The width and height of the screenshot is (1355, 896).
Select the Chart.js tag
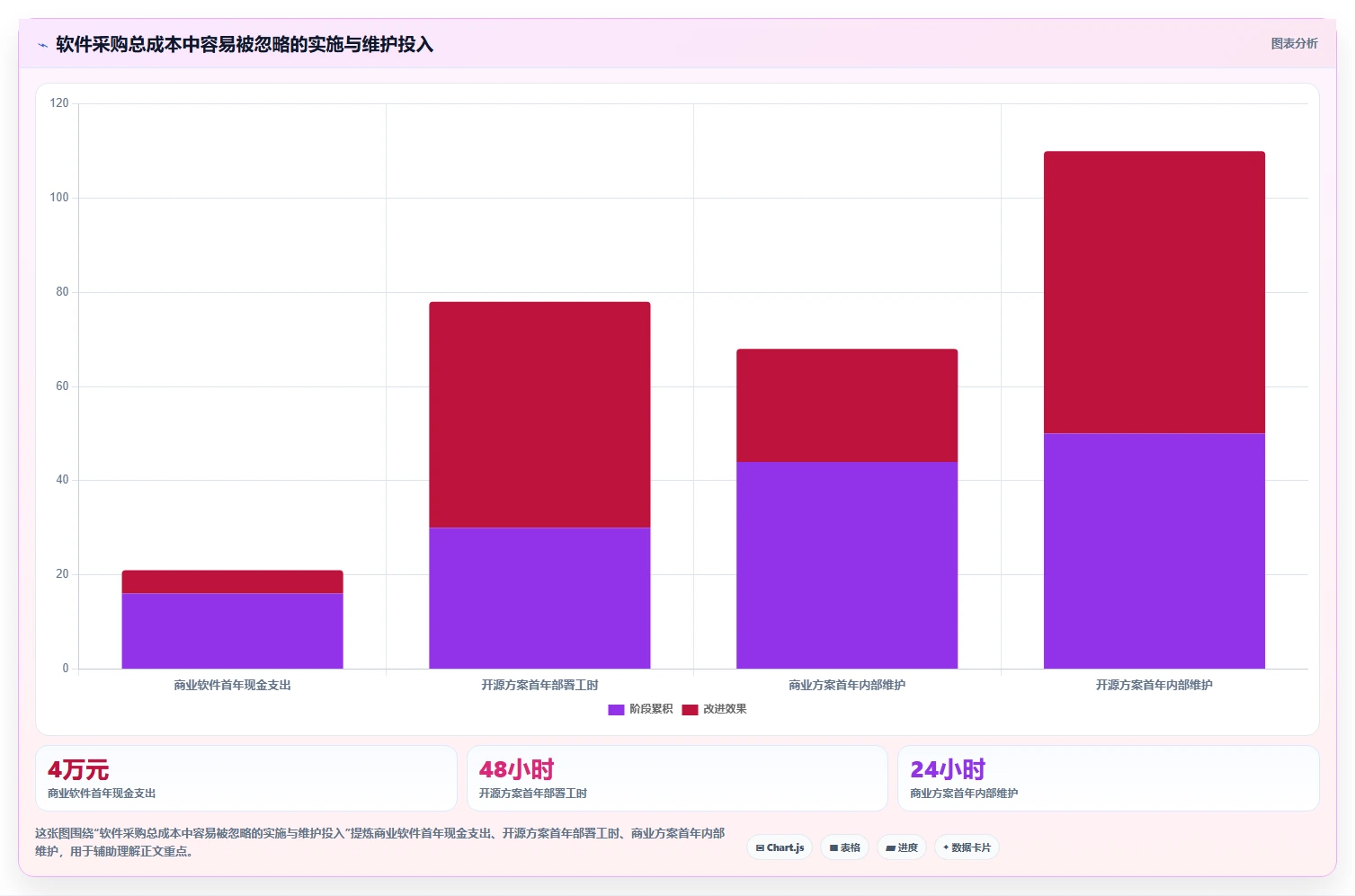780,847
